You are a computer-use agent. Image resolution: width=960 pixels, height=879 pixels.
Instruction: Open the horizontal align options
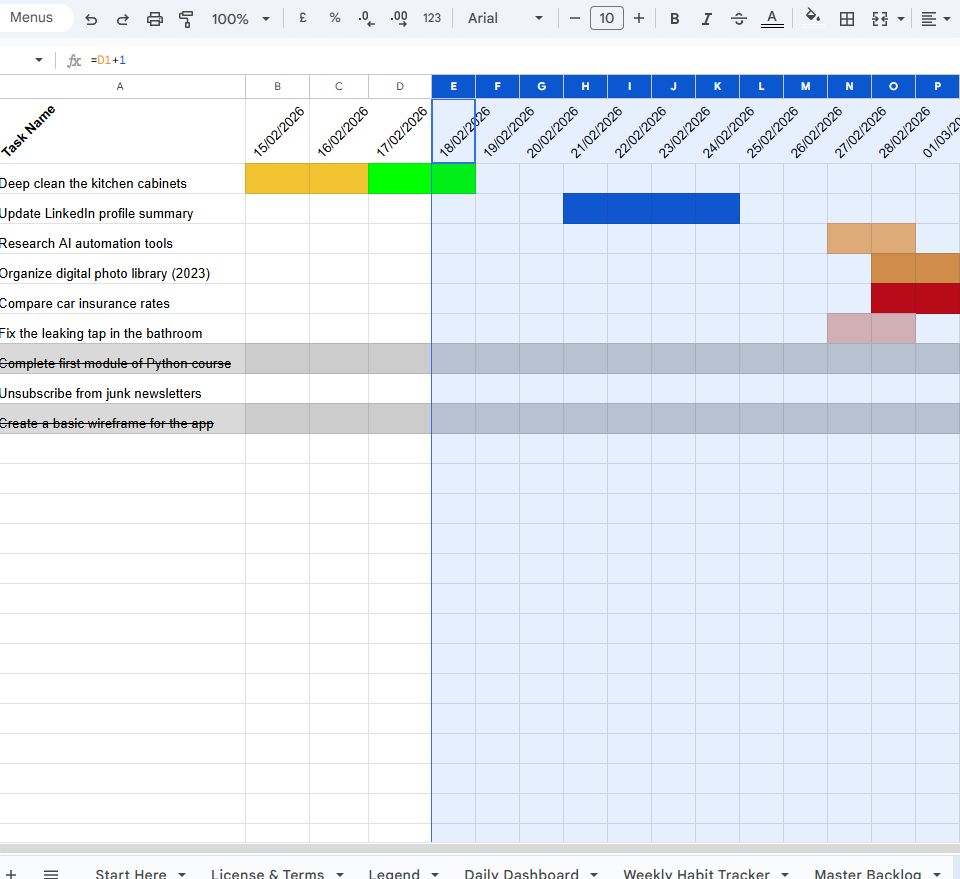tap(931, 18)
